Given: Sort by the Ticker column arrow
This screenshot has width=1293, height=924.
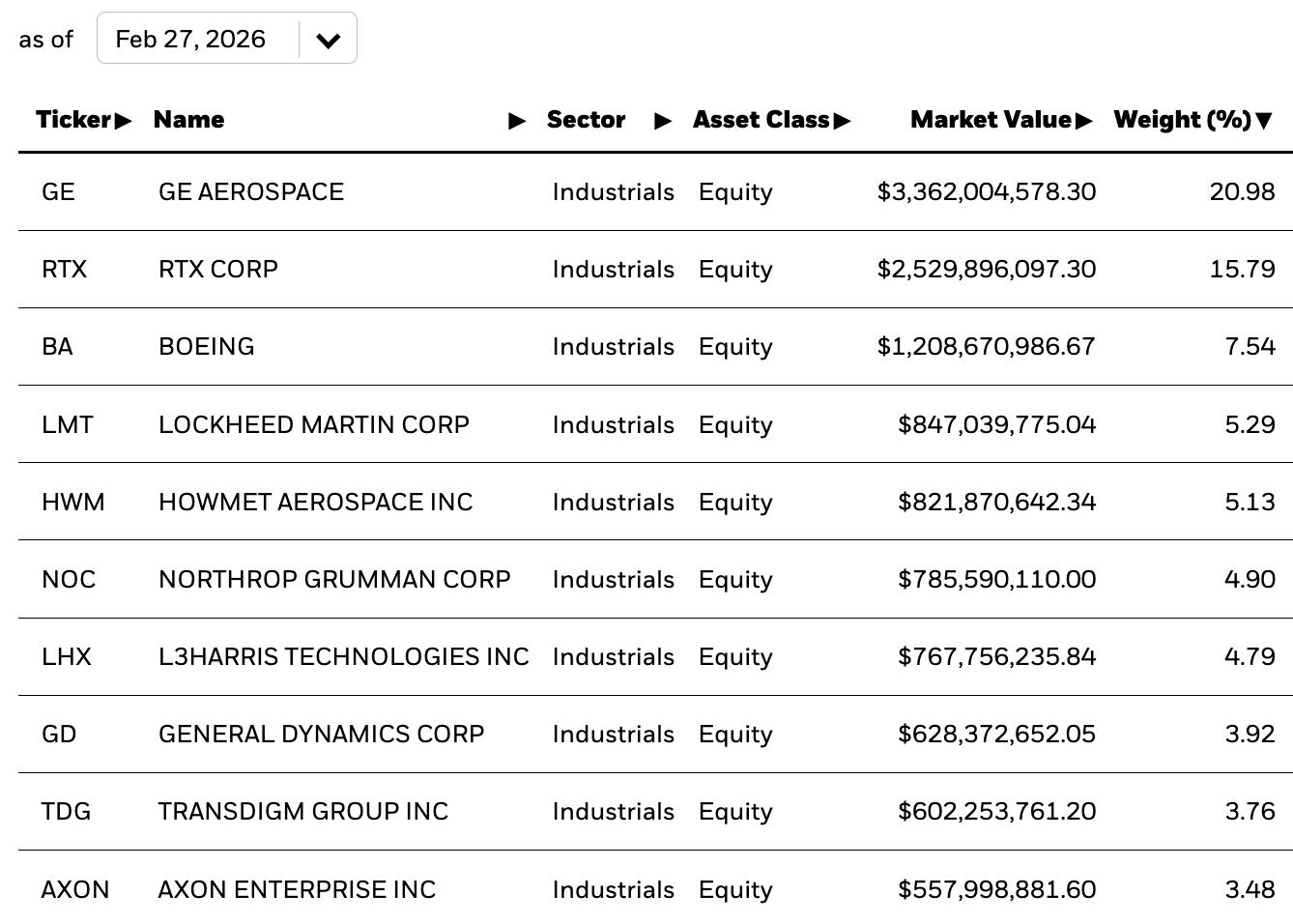Looking at the screenshot, I should pos(123,121).
